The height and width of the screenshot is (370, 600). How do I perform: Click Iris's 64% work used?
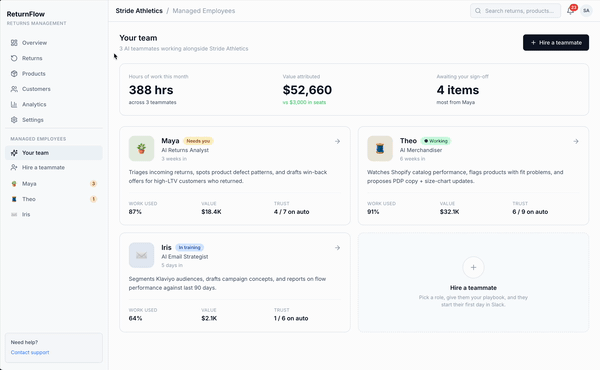click(135, 318)
